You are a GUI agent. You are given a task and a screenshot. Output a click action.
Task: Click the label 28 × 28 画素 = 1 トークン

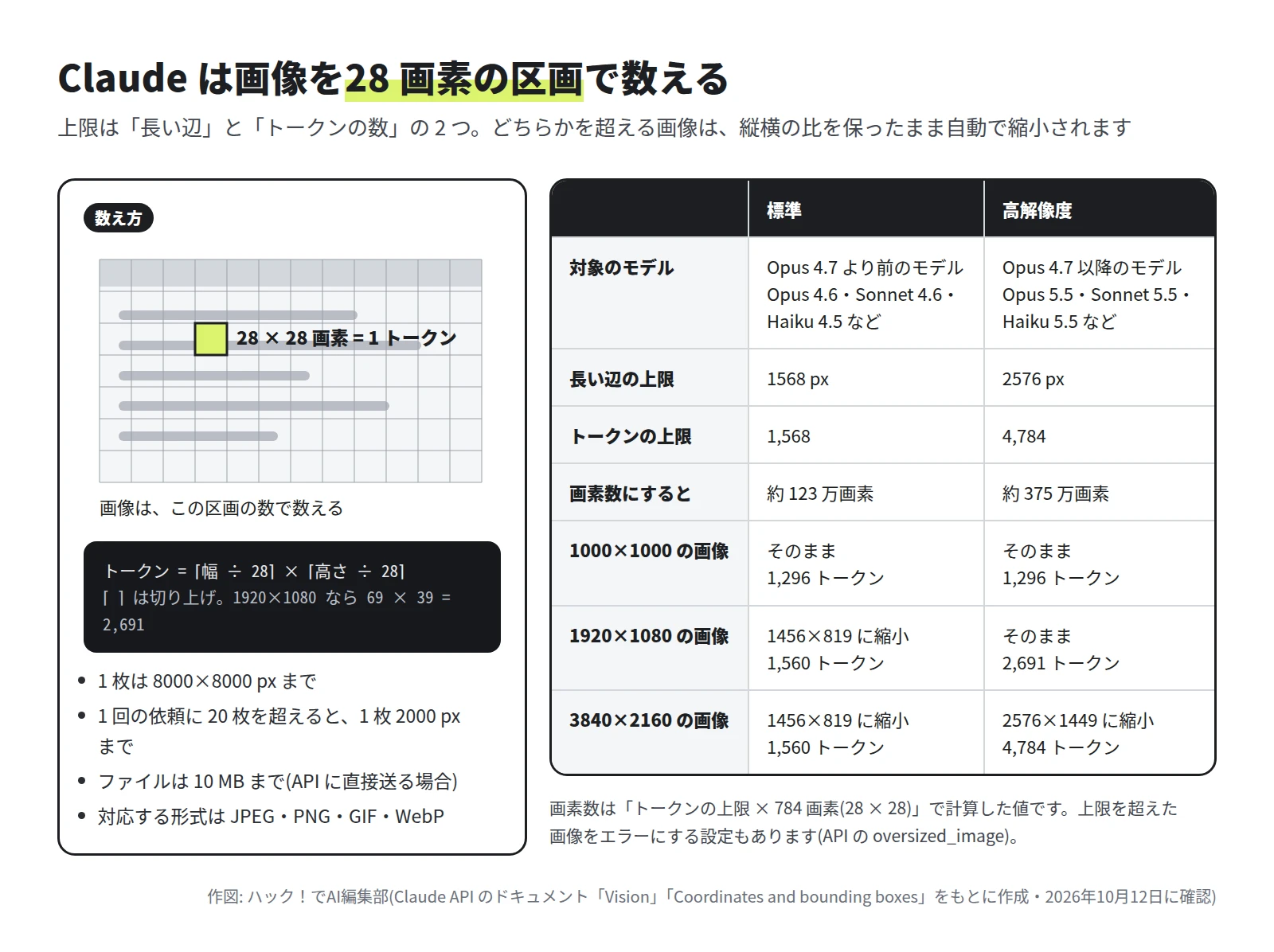(x=346, y=338)
